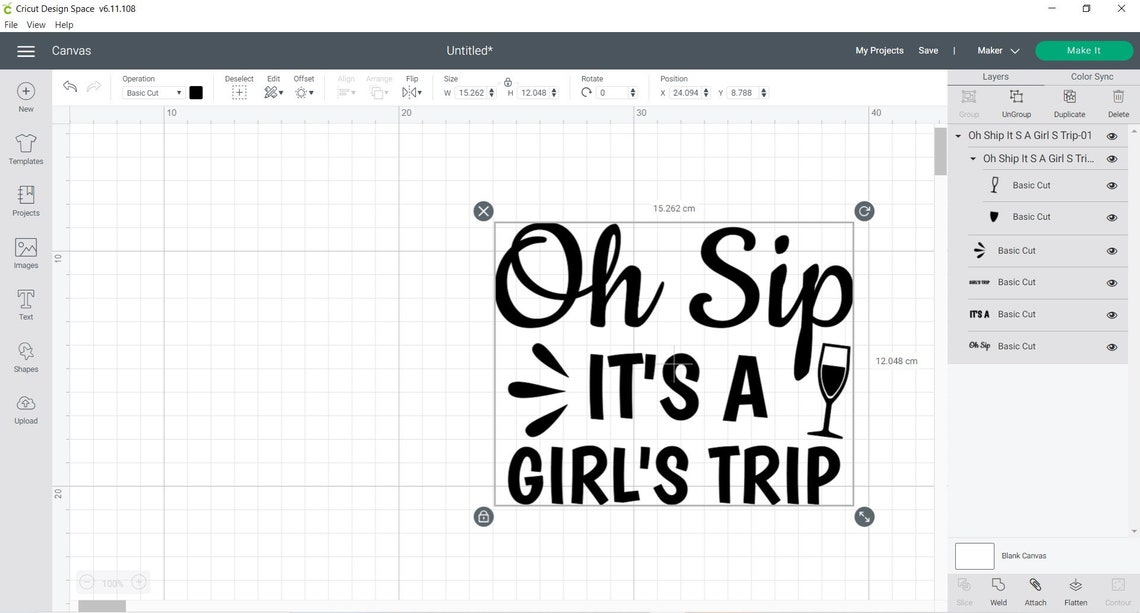Image resolution: width=1140 pixels, height=613 pixels.
Task: Click the Upload icon
Action: pos(24,407)
